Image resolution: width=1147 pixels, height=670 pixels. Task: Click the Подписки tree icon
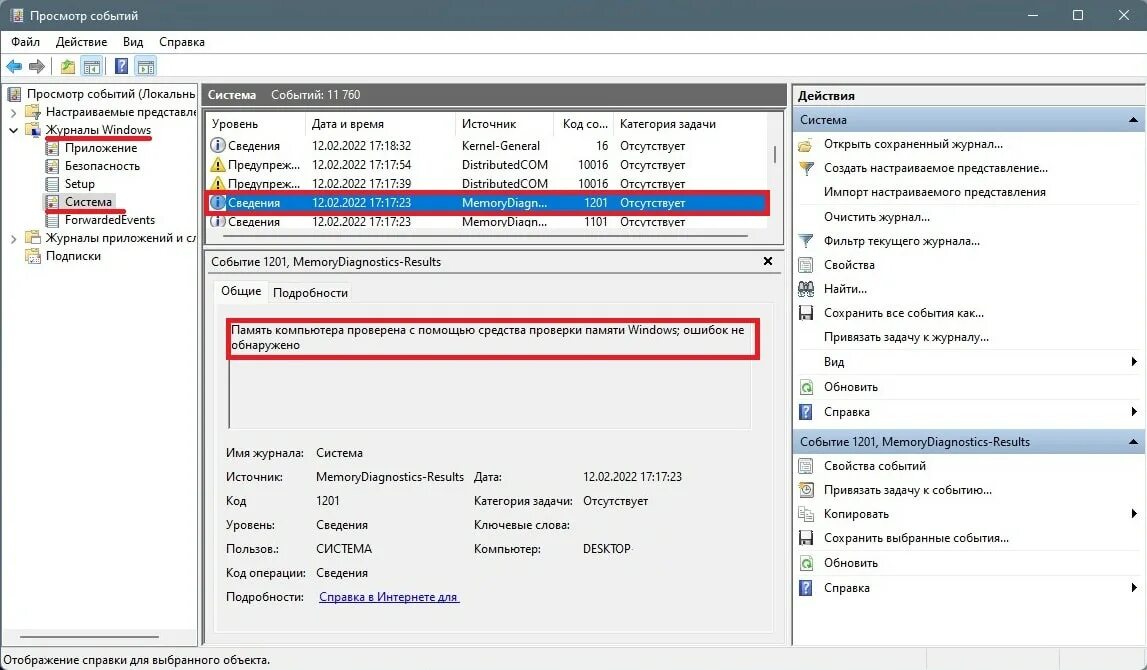click(33, 256)
